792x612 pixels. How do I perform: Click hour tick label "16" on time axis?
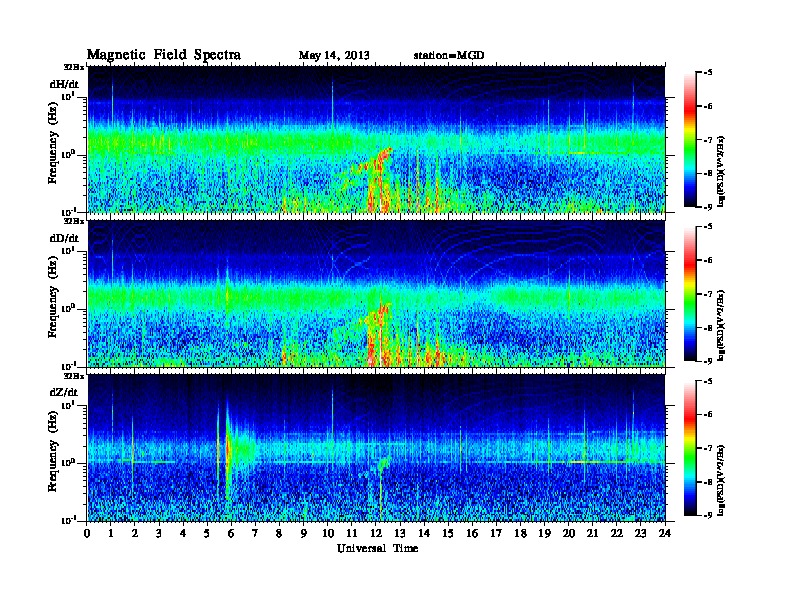point(472,534)
